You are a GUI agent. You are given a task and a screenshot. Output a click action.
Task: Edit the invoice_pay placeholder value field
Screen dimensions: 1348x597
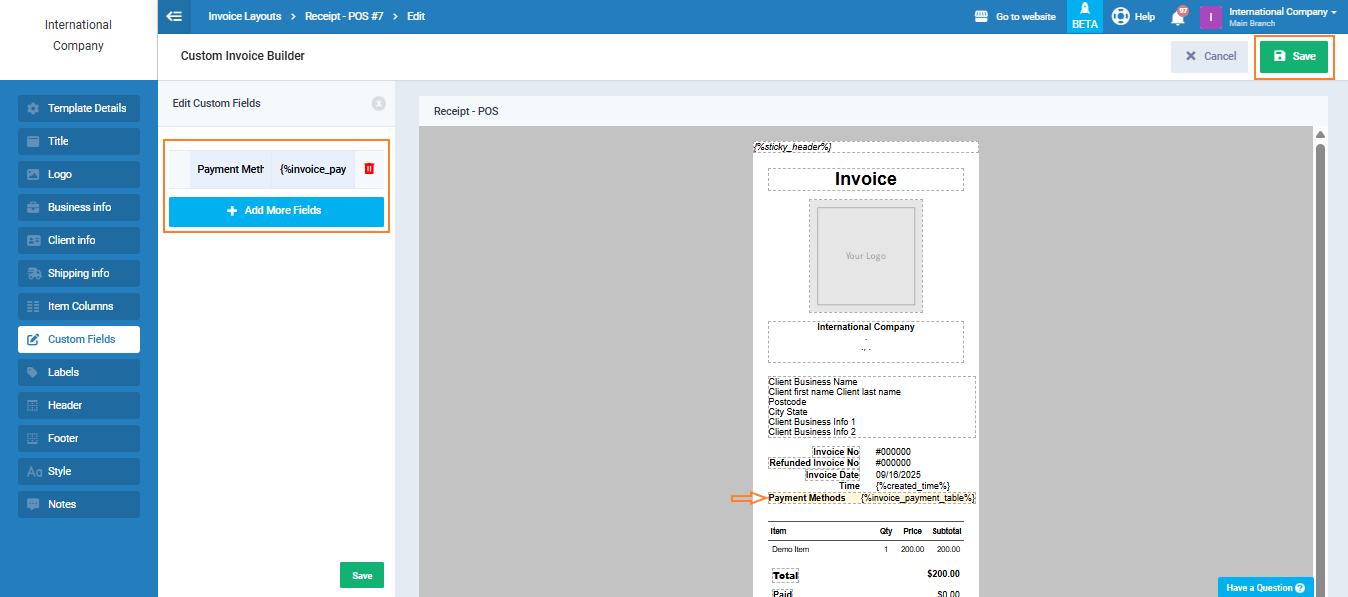(x=313, y=169)
